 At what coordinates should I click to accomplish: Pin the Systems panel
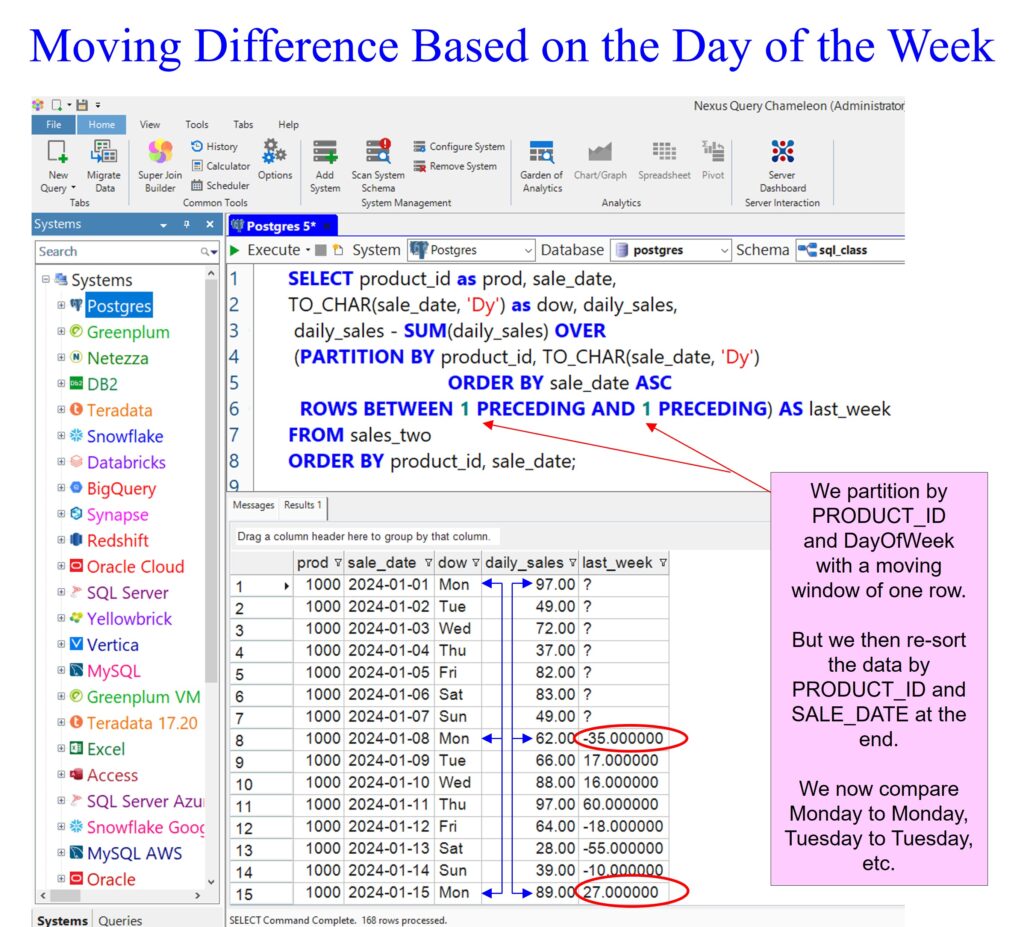point(186,225)
